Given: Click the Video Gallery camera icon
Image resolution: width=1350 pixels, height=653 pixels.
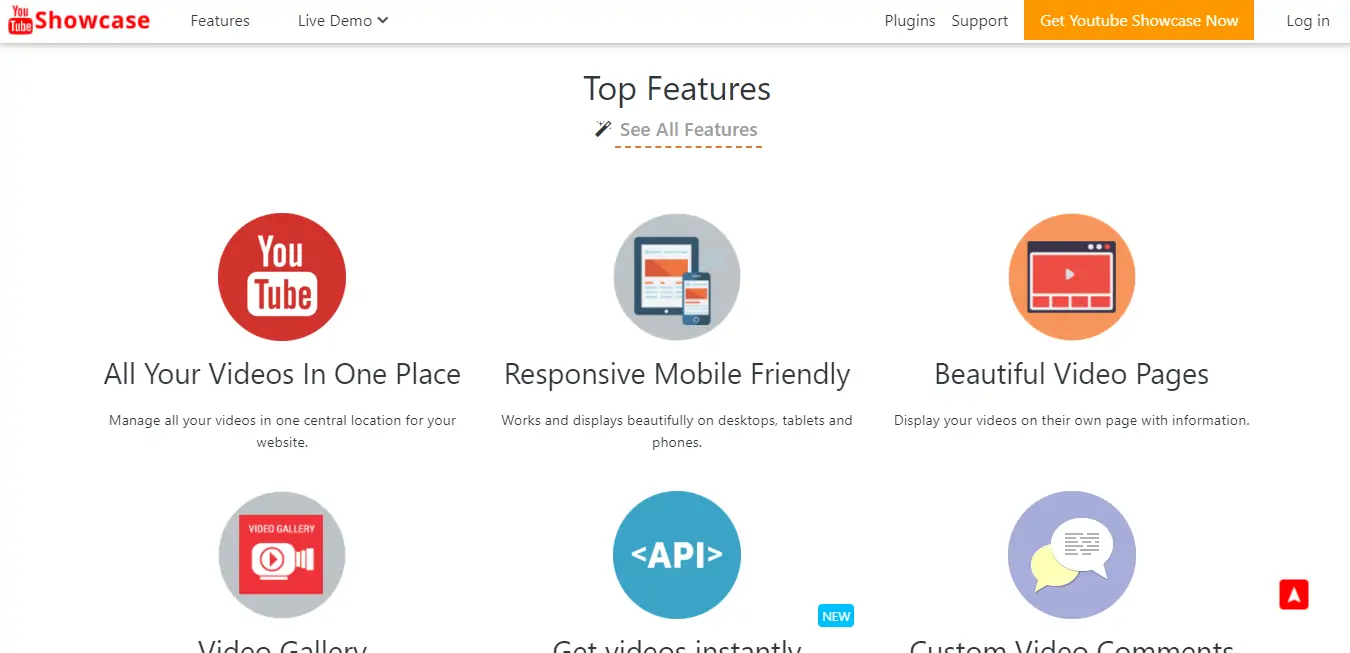Looking at the screenshot, I should (282, 555).
